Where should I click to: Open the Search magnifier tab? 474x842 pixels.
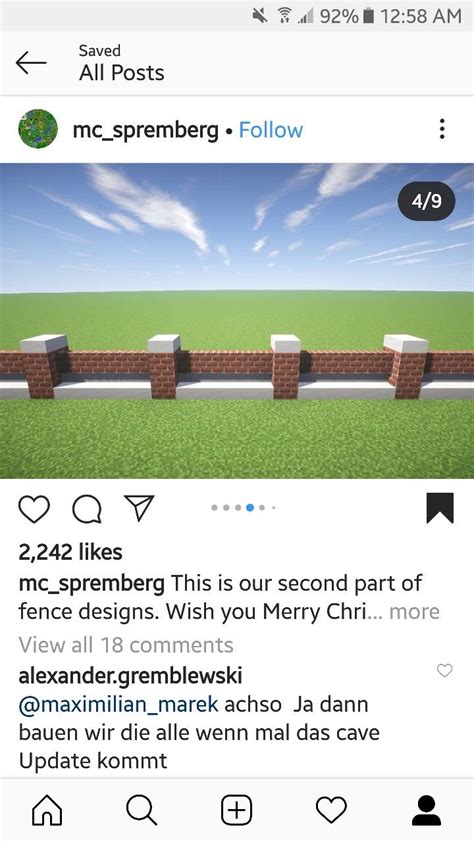coord(142,810)
